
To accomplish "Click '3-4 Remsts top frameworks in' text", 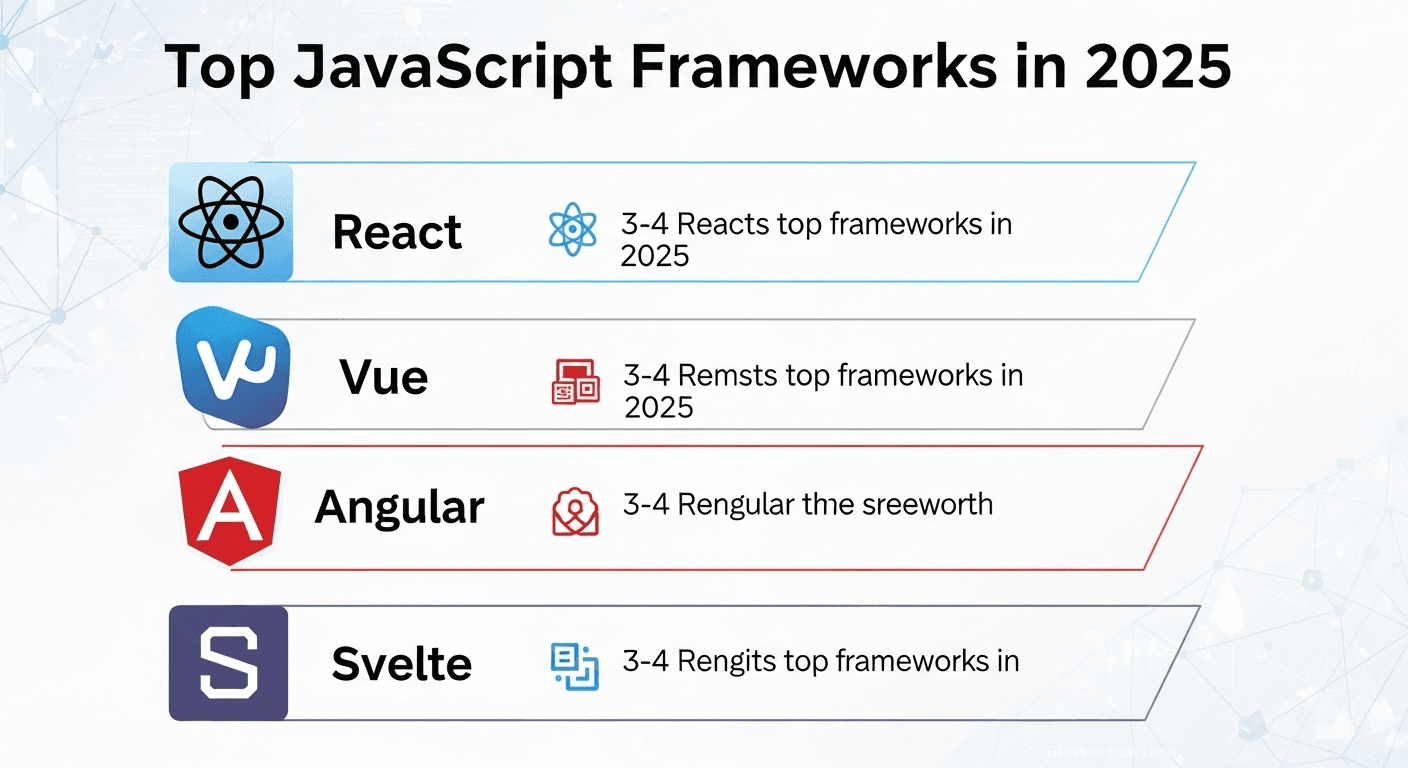I will click(x=822, y=375).
